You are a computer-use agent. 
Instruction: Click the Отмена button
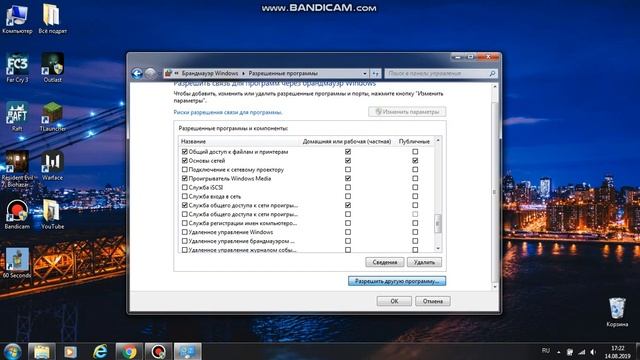coord(433,301)
